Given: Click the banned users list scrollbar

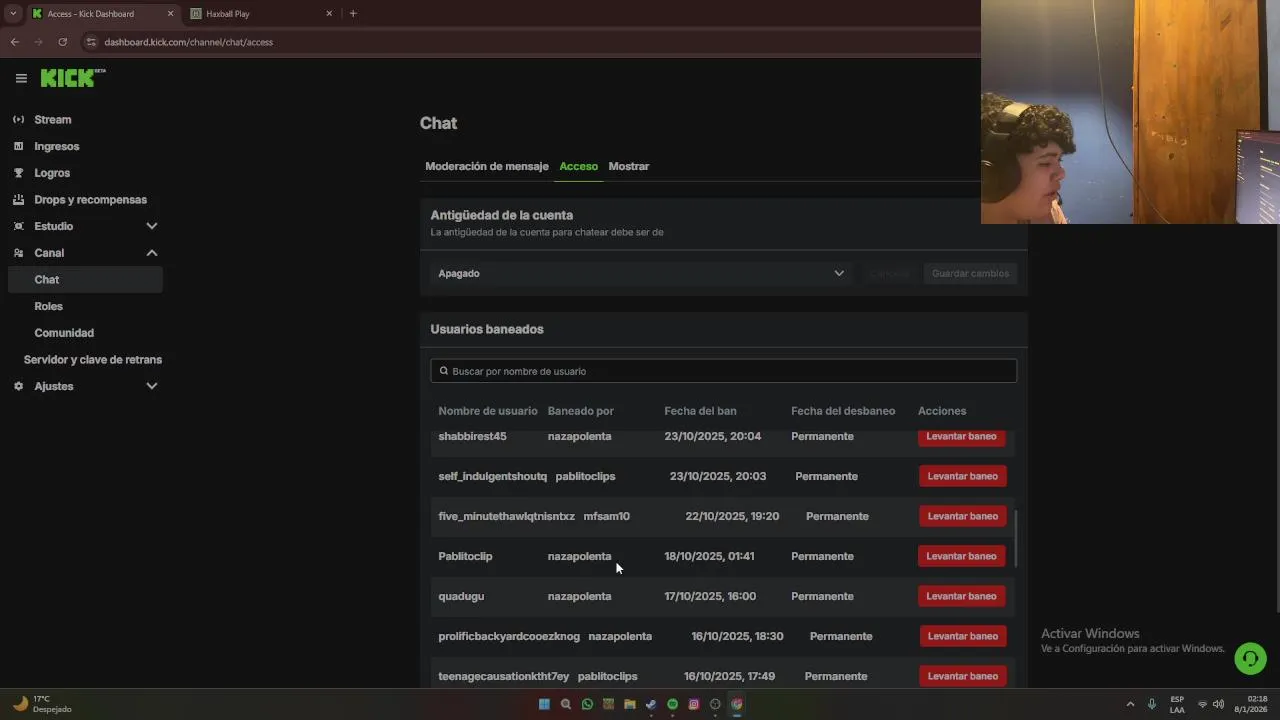Looking at the screenshot, I should point(1016,539).
